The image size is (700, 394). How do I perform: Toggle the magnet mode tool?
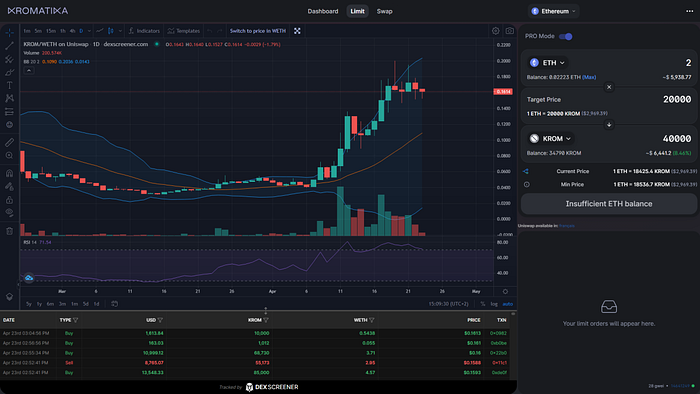pyautogui.click(x=9, y=173)
